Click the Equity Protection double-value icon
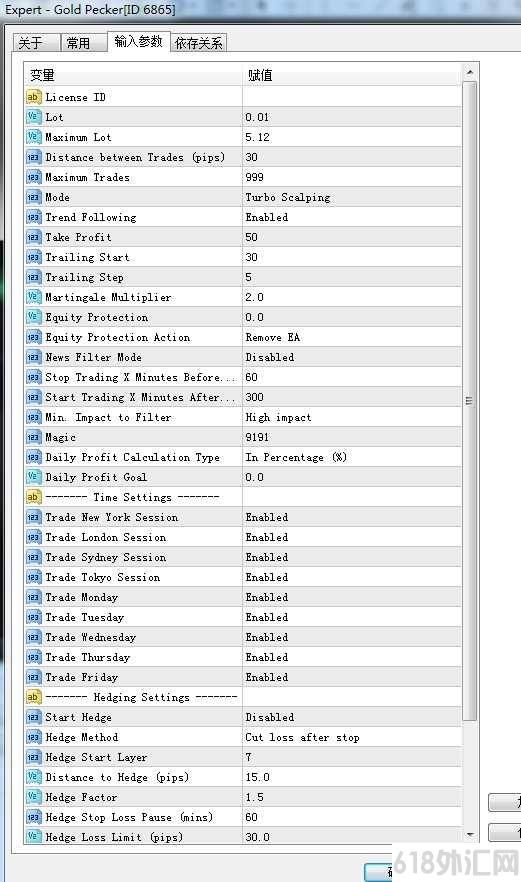The image size is (521, 882). (33, 317)
